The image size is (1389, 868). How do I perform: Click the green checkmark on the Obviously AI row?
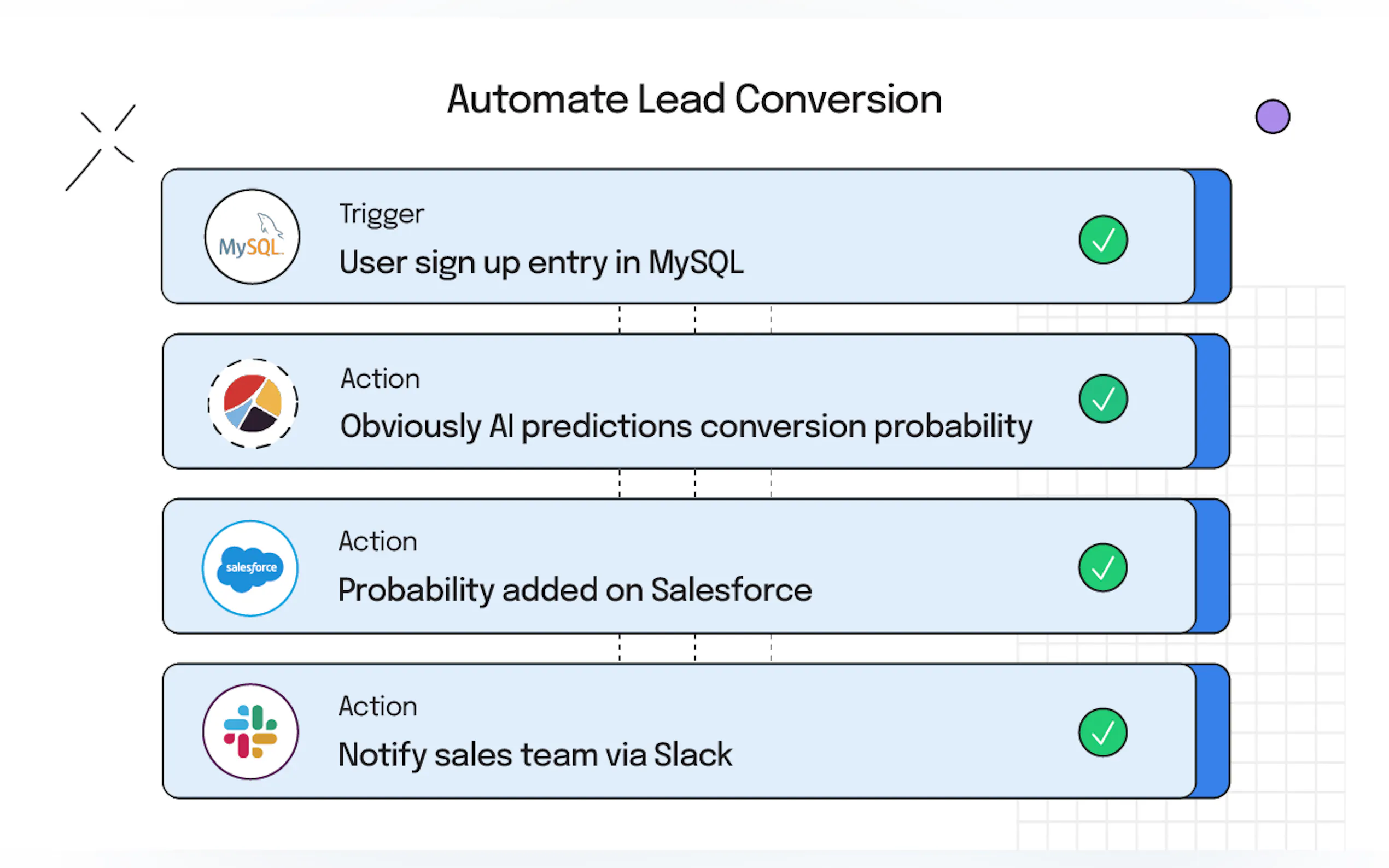point(1102,399)
